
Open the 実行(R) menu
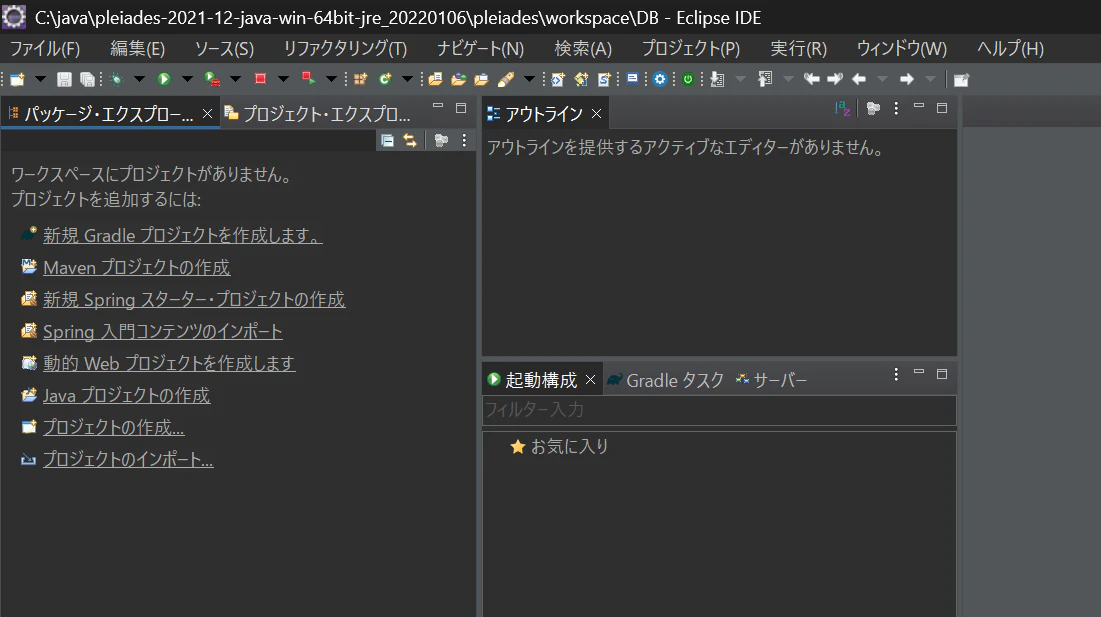coord(799,48)
